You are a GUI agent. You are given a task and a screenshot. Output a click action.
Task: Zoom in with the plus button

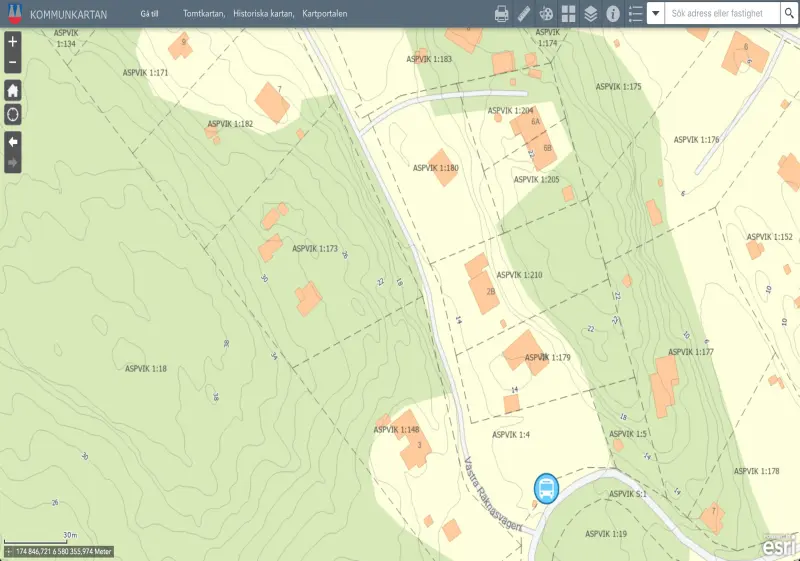pos(13,41)
